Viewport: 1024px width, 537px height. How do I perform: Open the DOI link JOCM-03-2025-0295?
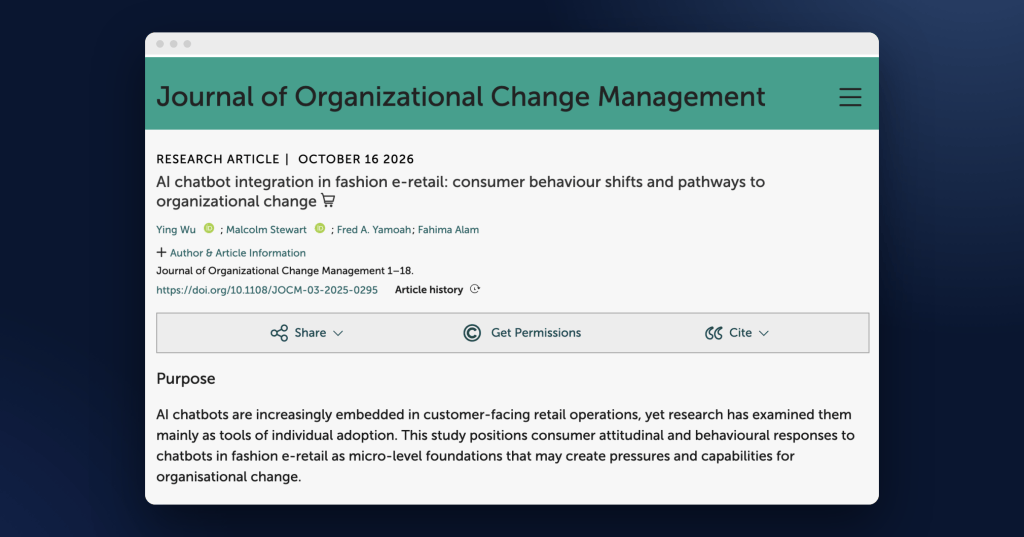point(266,290)
